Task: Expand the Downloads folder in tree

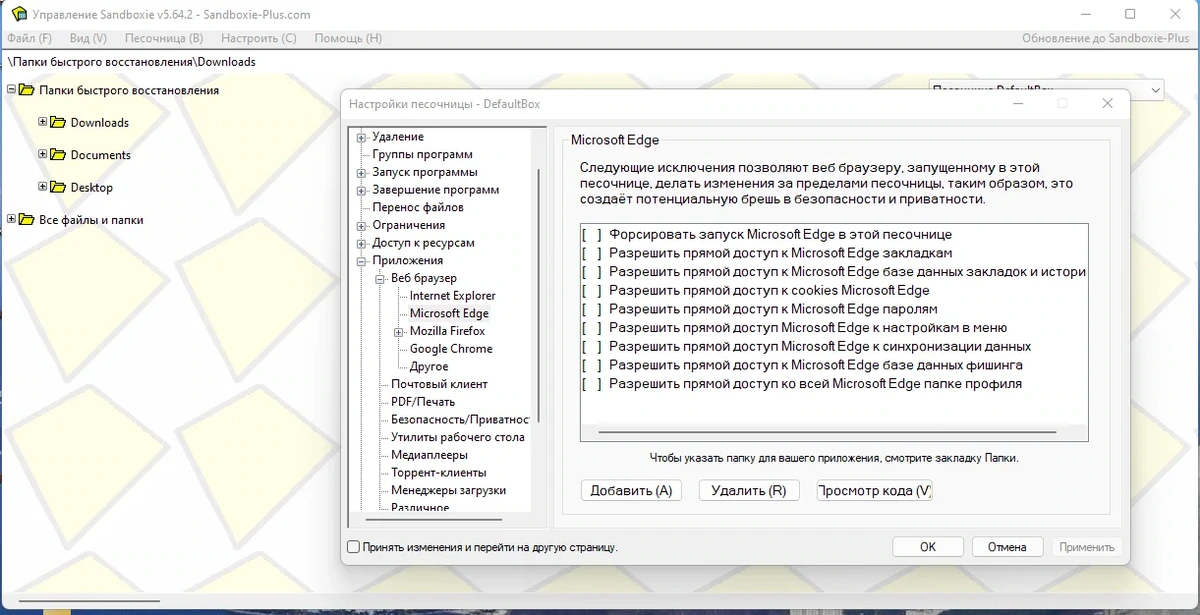Action: 43,122
